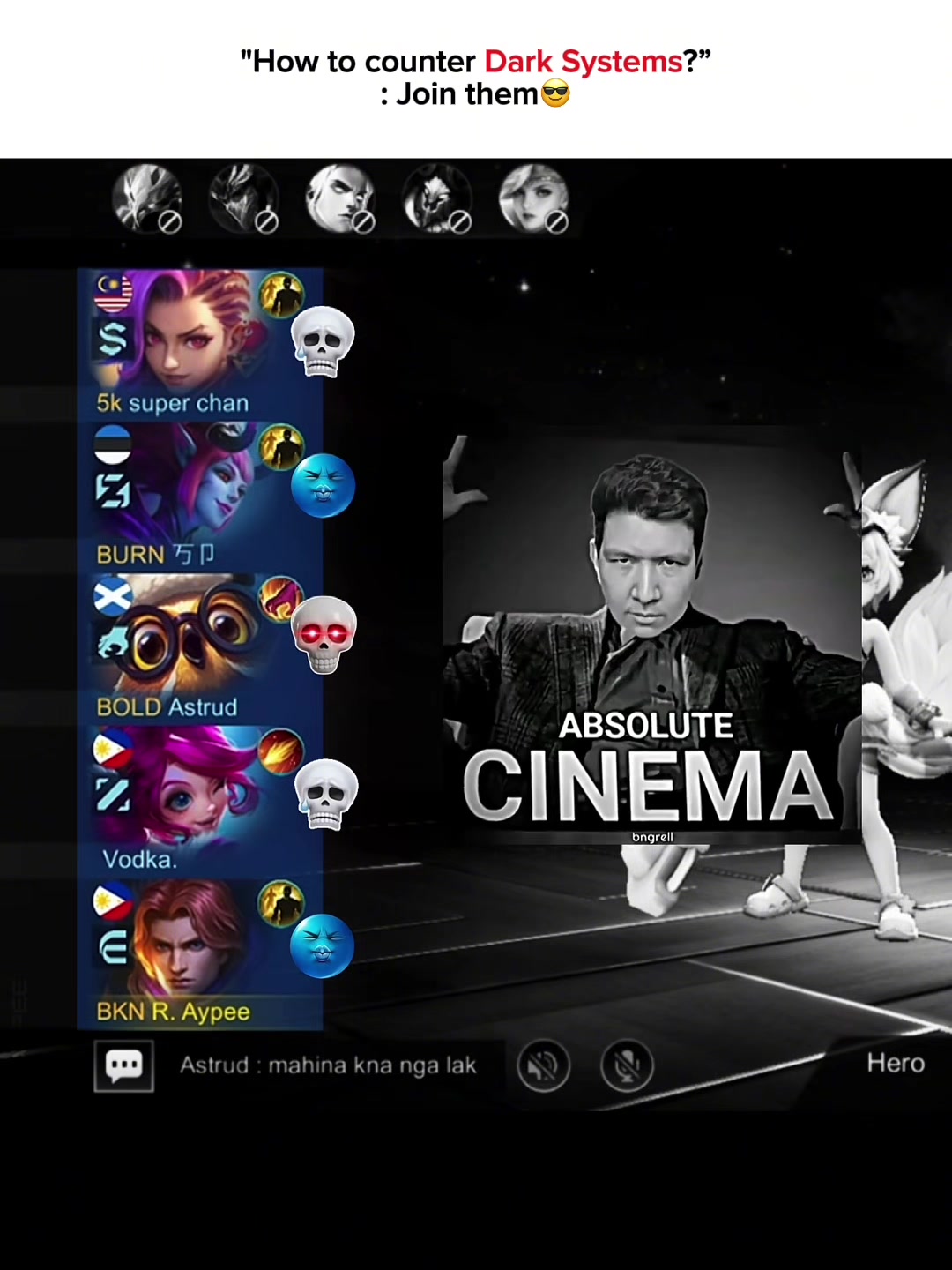Click the Estonia flag on BURN card
This screenshot has height=1270, width=952.
tap(113, 445)
